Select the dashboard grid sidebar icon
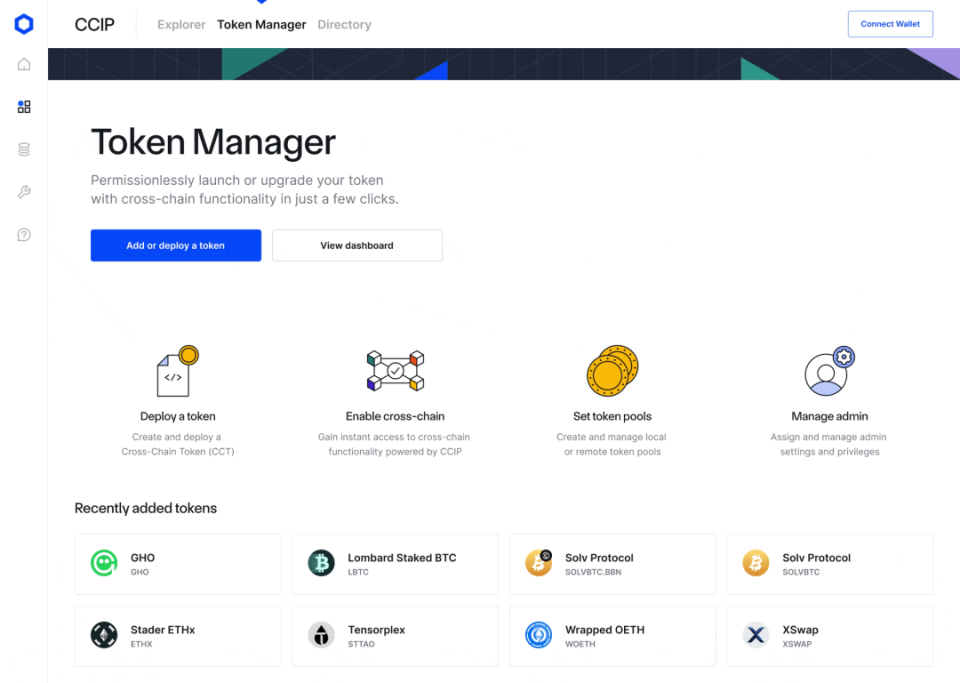Viewport: 960px width, 683px height. [24, 107]
